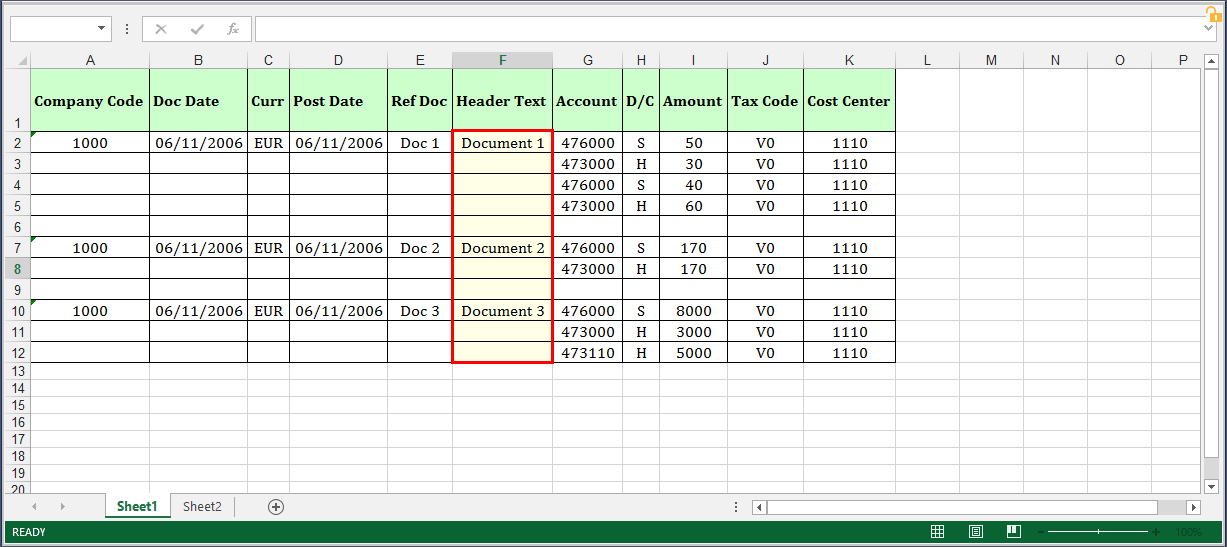1227x547 pixels.
Task: Click the zoom in plus button
Action: [x=1156, y=532]
